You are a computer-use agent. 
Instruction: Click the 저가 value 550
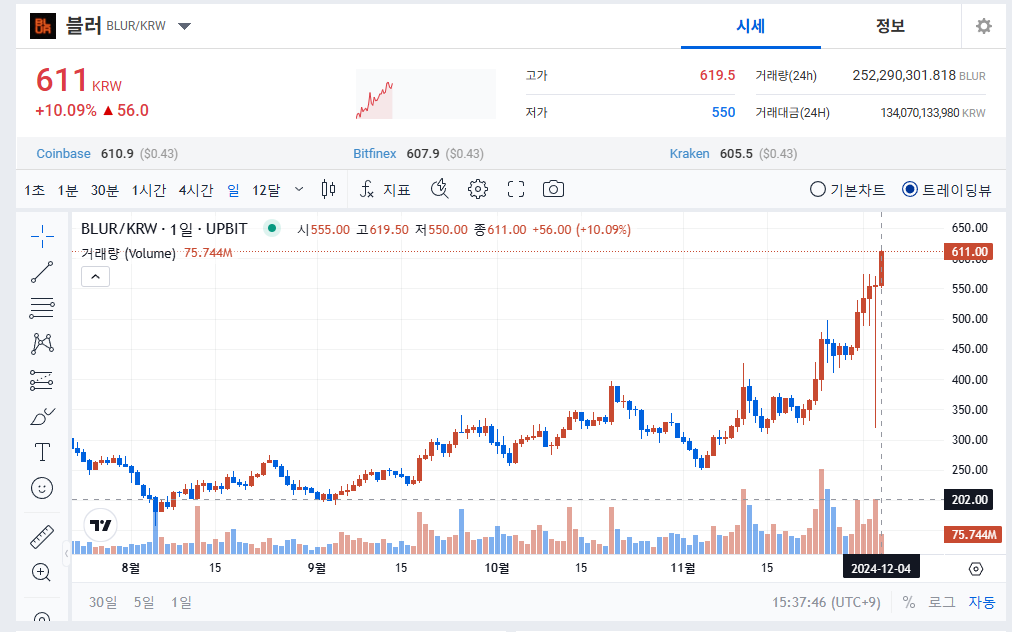(x=724, y=112)
